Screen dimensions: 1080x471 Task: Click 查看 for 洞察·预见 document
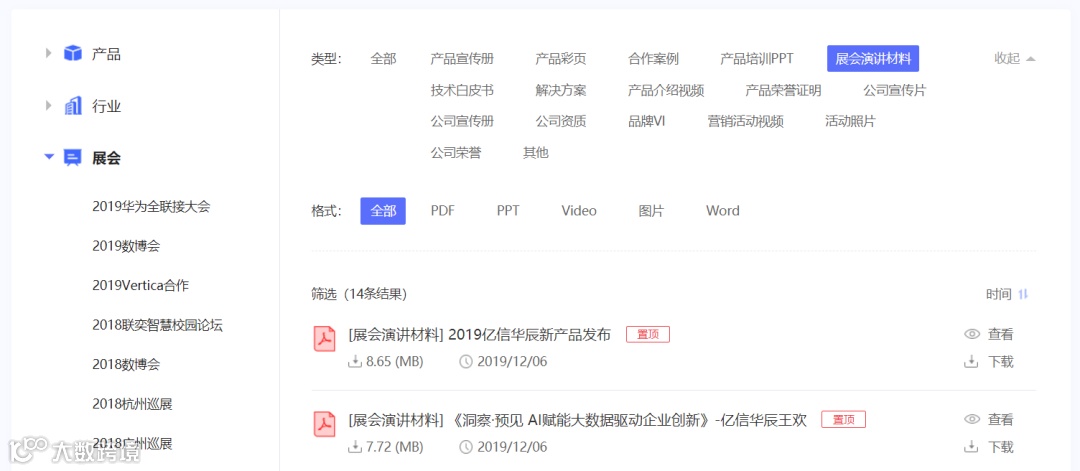click(1001, 419)
